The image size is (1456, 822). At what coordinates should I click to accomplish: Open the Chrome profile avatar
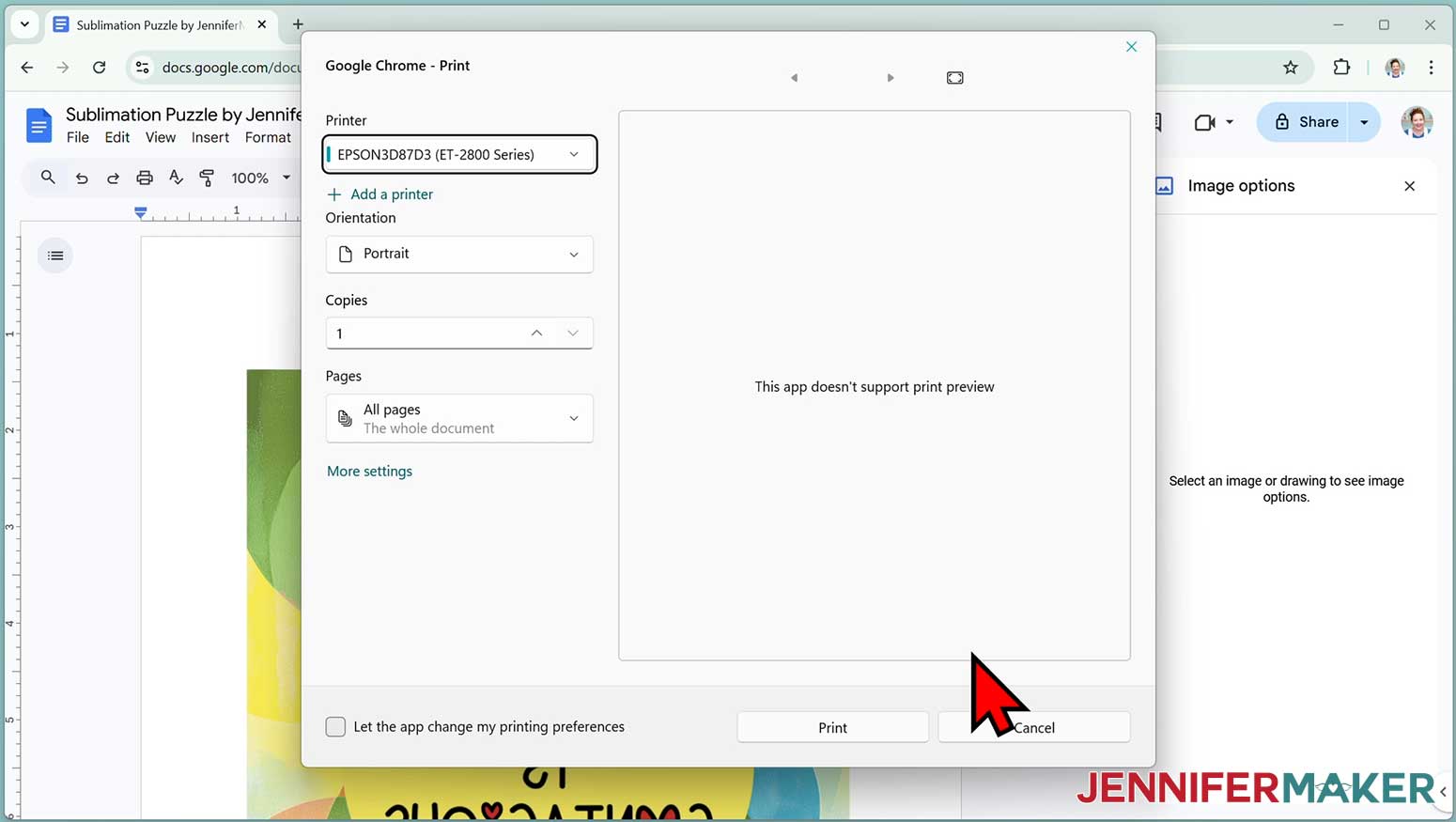(x=1395, y=67)
